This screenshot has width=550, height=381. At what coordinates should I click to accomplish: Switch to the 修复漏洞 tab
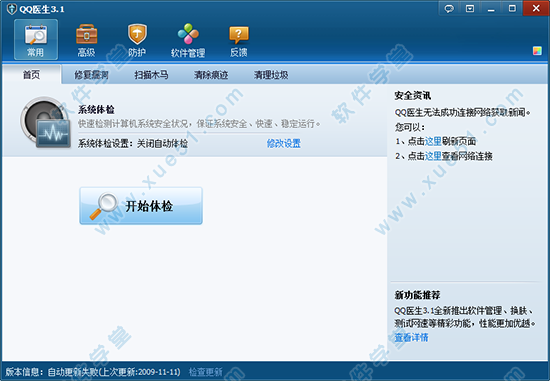pos(91,75)
